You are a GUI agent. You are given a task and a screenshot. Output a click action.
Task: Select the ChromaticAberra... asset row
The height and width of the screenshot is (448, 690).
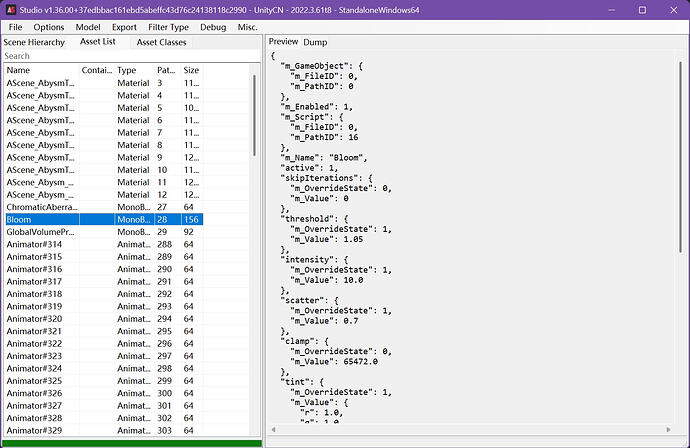point(40,206)
